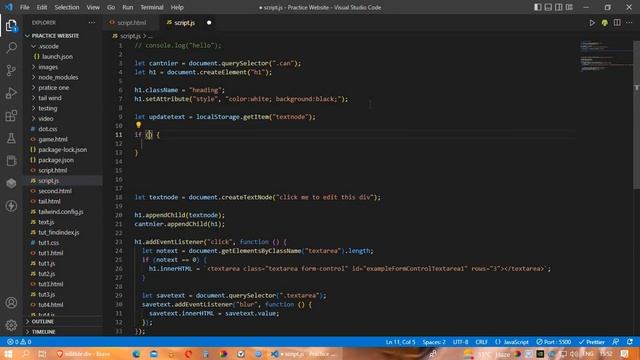Open Customize Layout icon

click(x=569, y=7)
